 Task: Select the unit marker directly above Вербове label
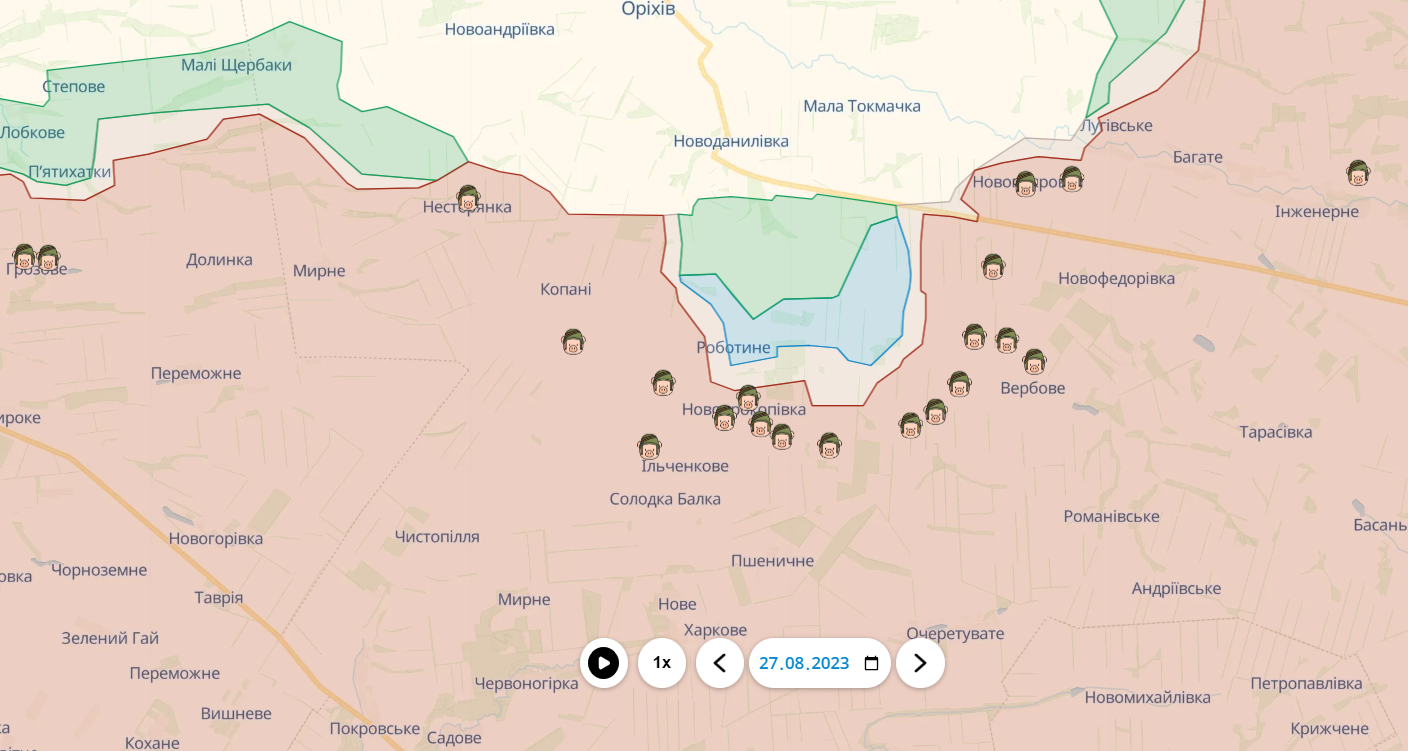tap(1034, 361)
